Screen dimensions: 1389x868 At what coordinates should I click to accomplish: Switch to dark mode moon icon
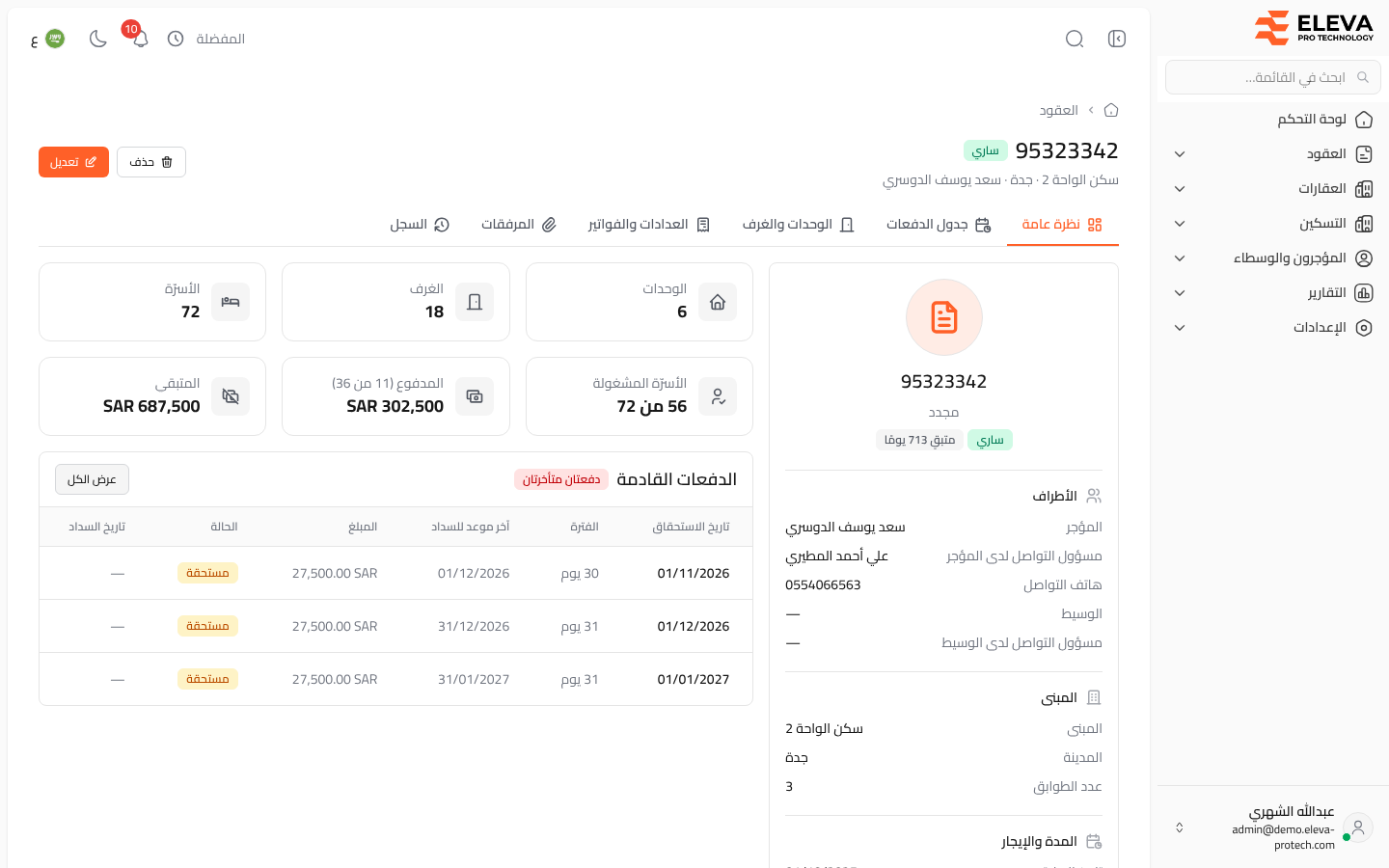(97, 39)
